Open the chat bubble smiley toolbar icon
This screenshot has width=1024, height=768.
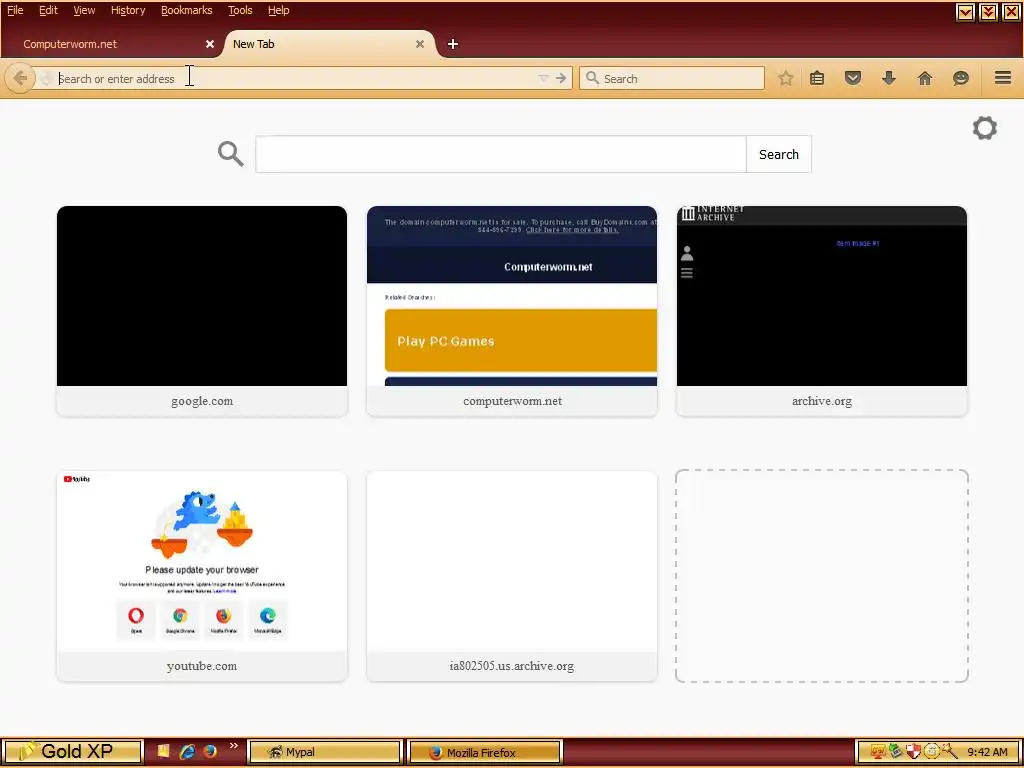[961, 78]
